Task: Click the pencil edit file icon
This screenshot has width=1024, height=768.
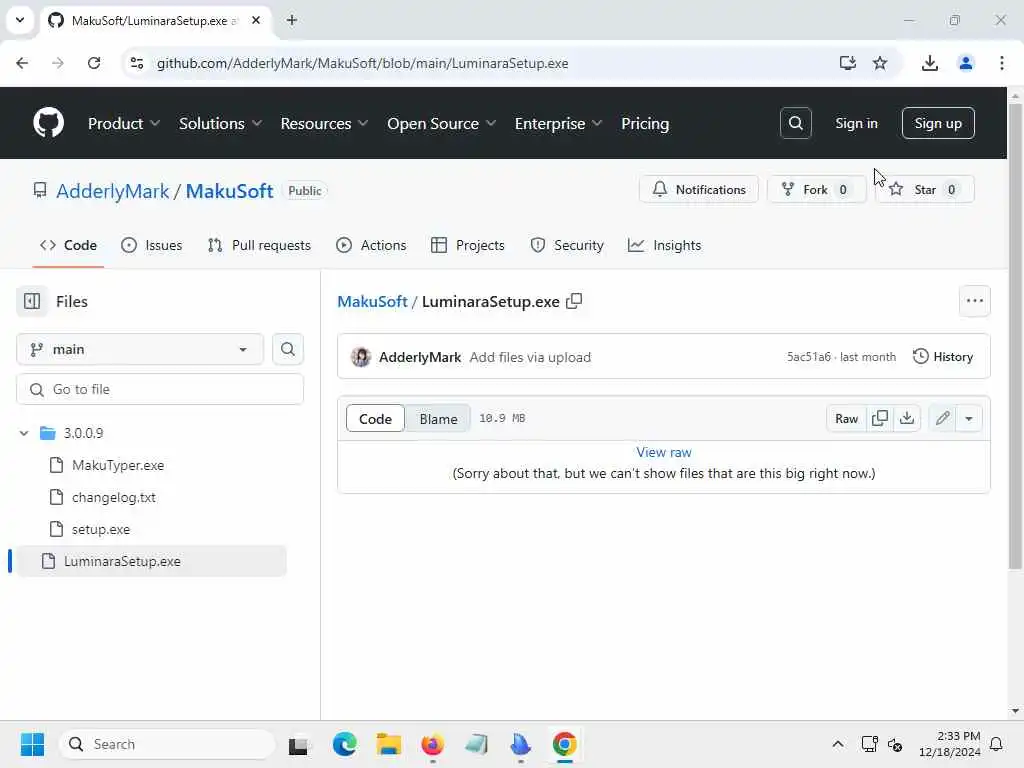Action: pos(942,419)
